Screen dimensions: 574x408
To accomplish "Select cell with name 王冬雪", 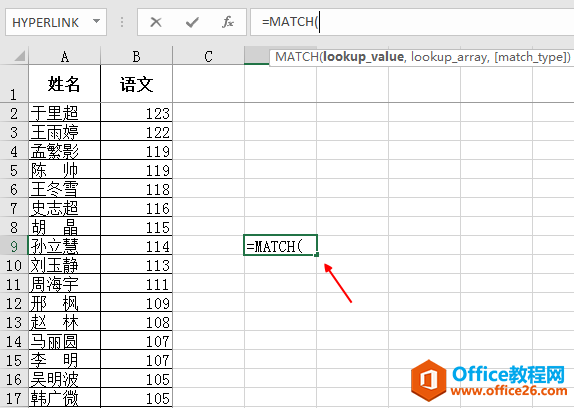I will point(64,188).
